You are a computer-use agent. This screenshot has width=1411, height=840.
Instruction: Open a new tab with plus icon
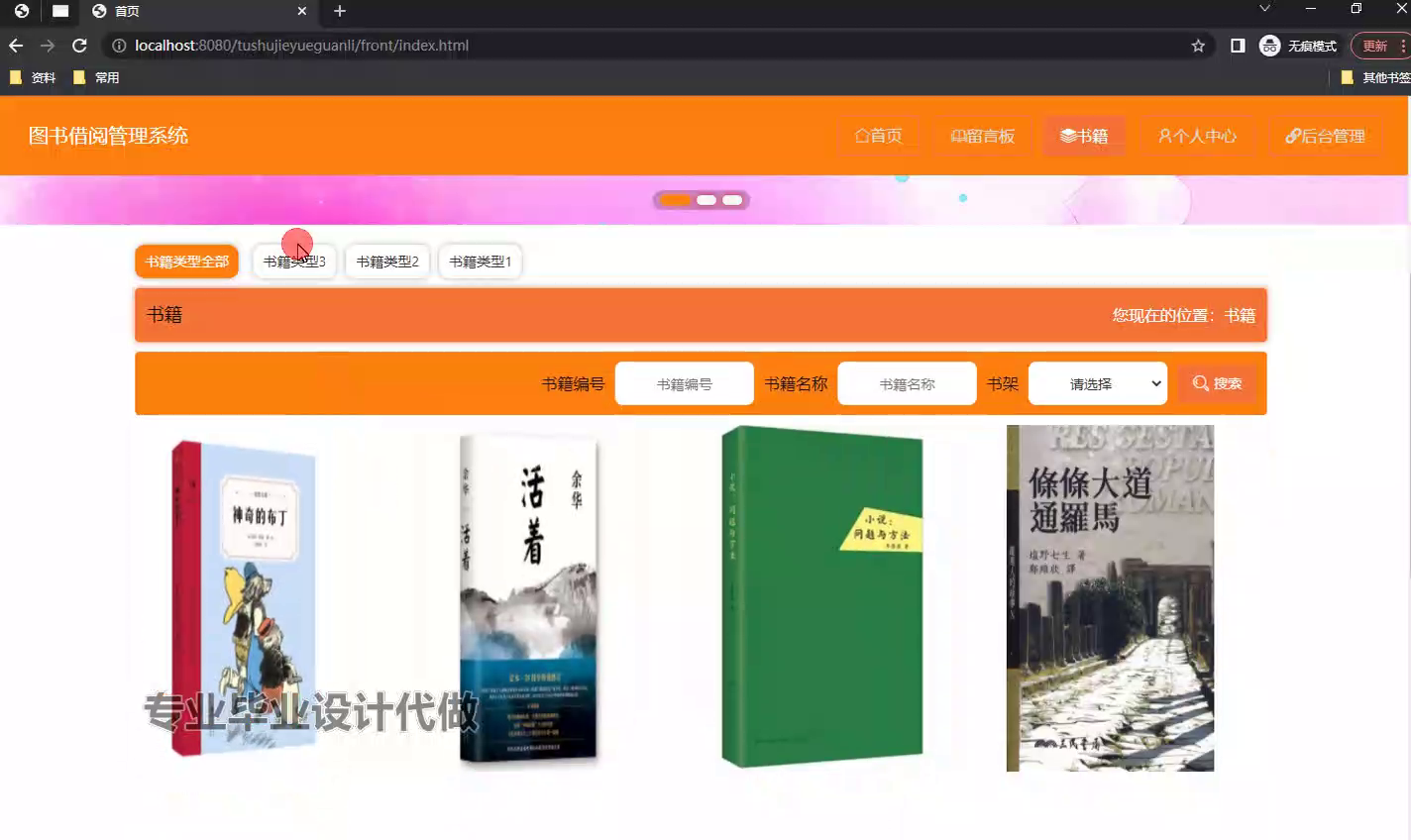point(340,11)
